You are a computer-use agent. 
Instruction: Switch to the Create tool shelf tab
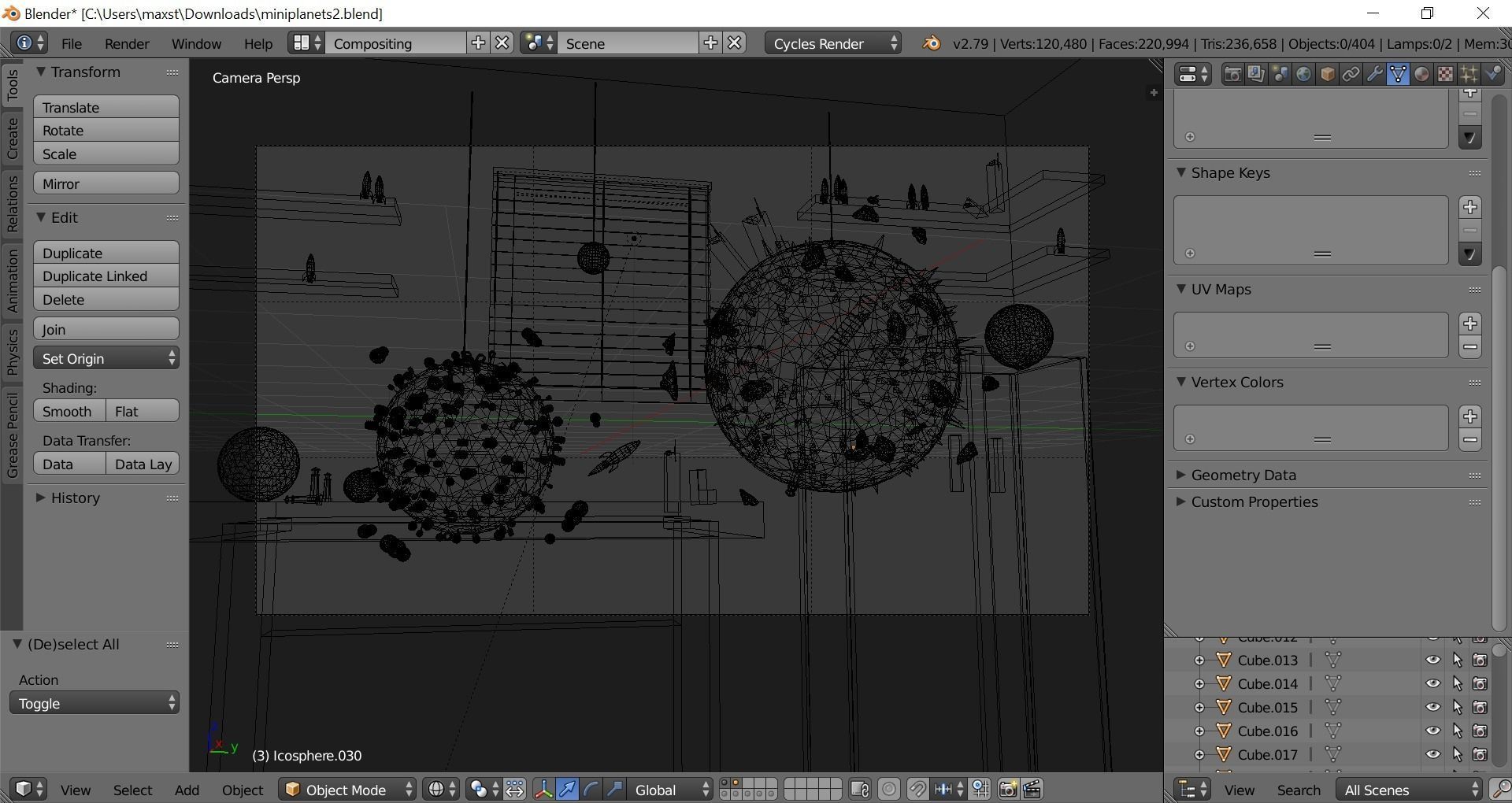coord(12,138)
